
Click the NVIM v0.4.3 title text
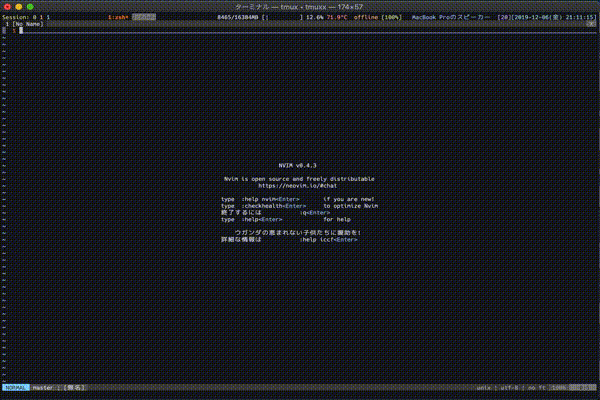pyautogui.click(x=297, y=166)
